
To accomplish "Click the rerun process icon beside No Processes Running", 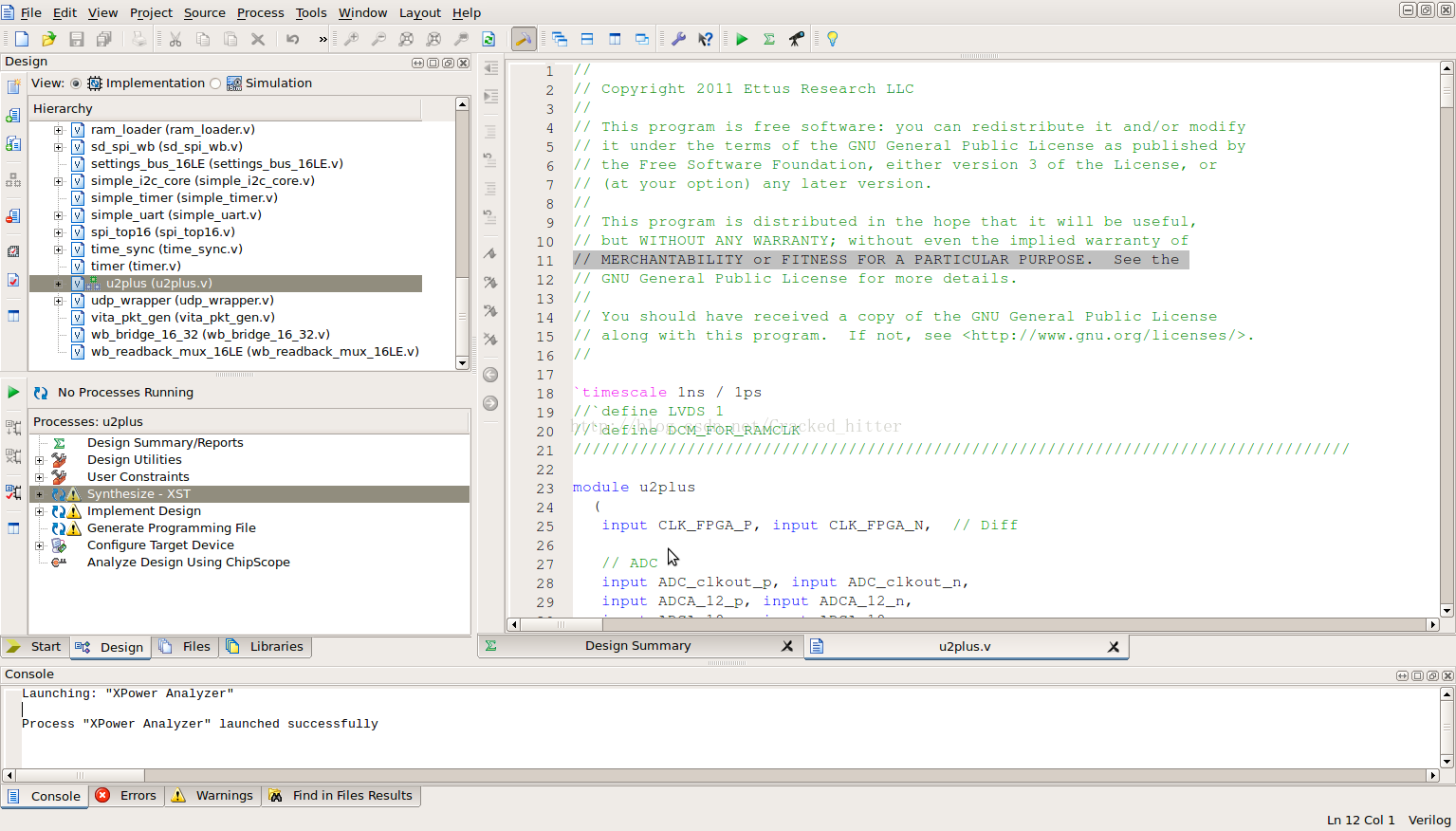I will [41, 393].
